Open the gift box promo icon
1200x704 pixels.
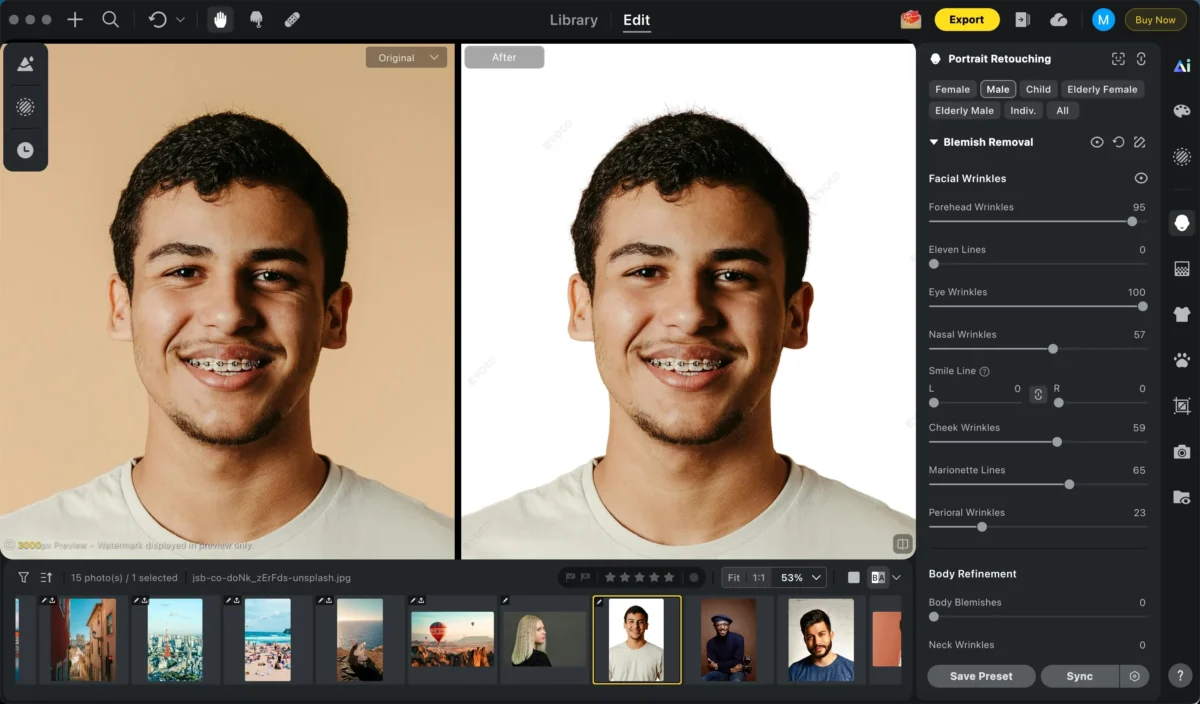click(x=910, y=19)
